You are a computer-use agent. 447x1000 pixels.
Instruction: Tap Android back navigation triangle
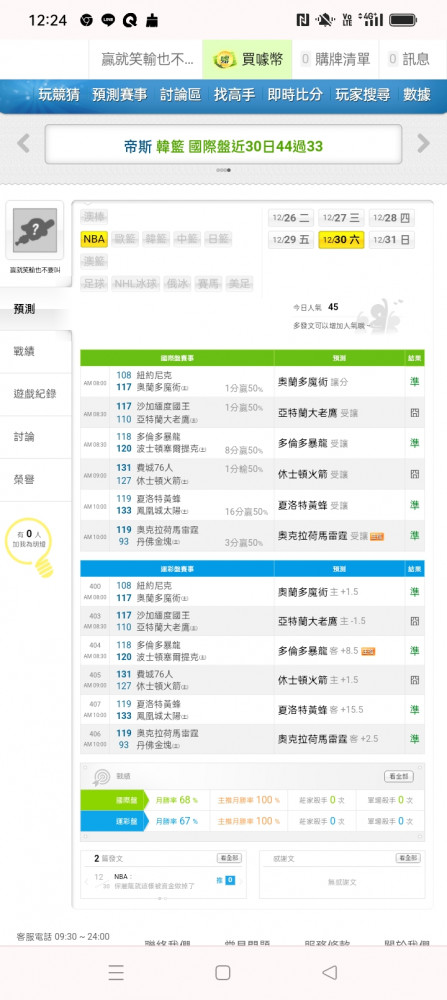point(329,972)
